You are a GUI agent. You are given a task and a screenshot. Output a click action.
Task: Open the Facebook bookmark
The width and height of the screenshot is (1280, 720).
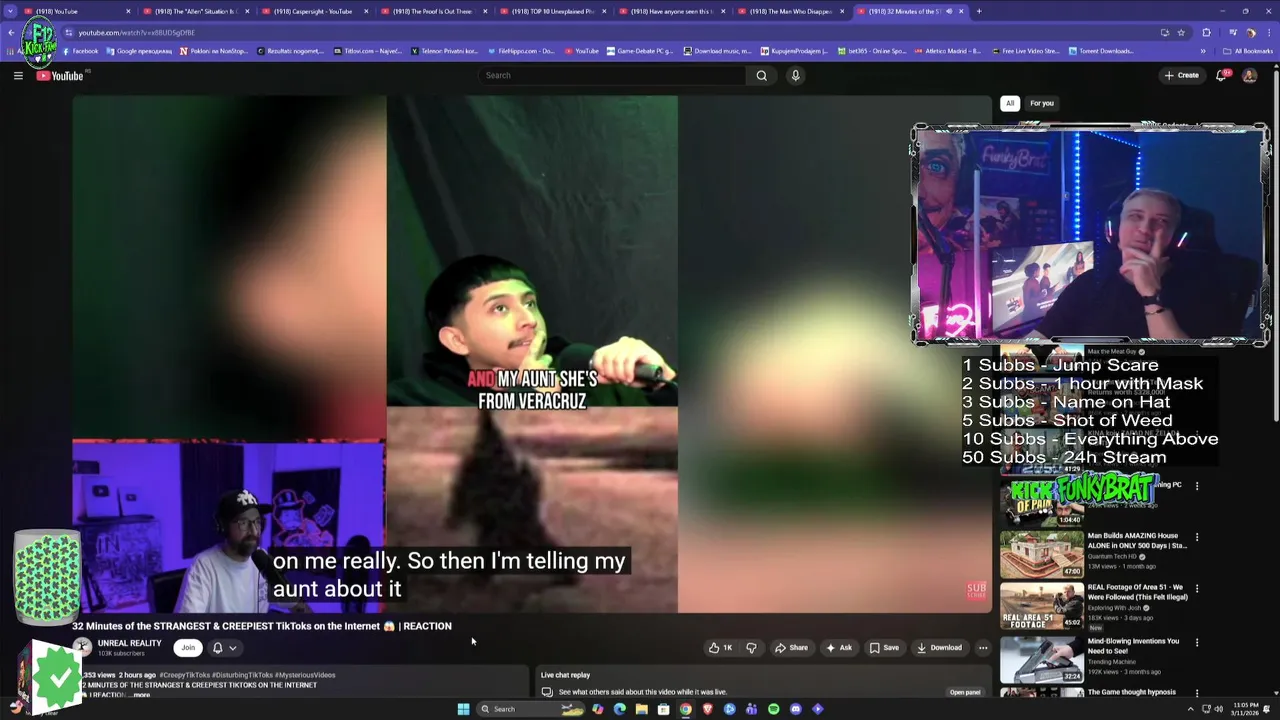[80, 51]
